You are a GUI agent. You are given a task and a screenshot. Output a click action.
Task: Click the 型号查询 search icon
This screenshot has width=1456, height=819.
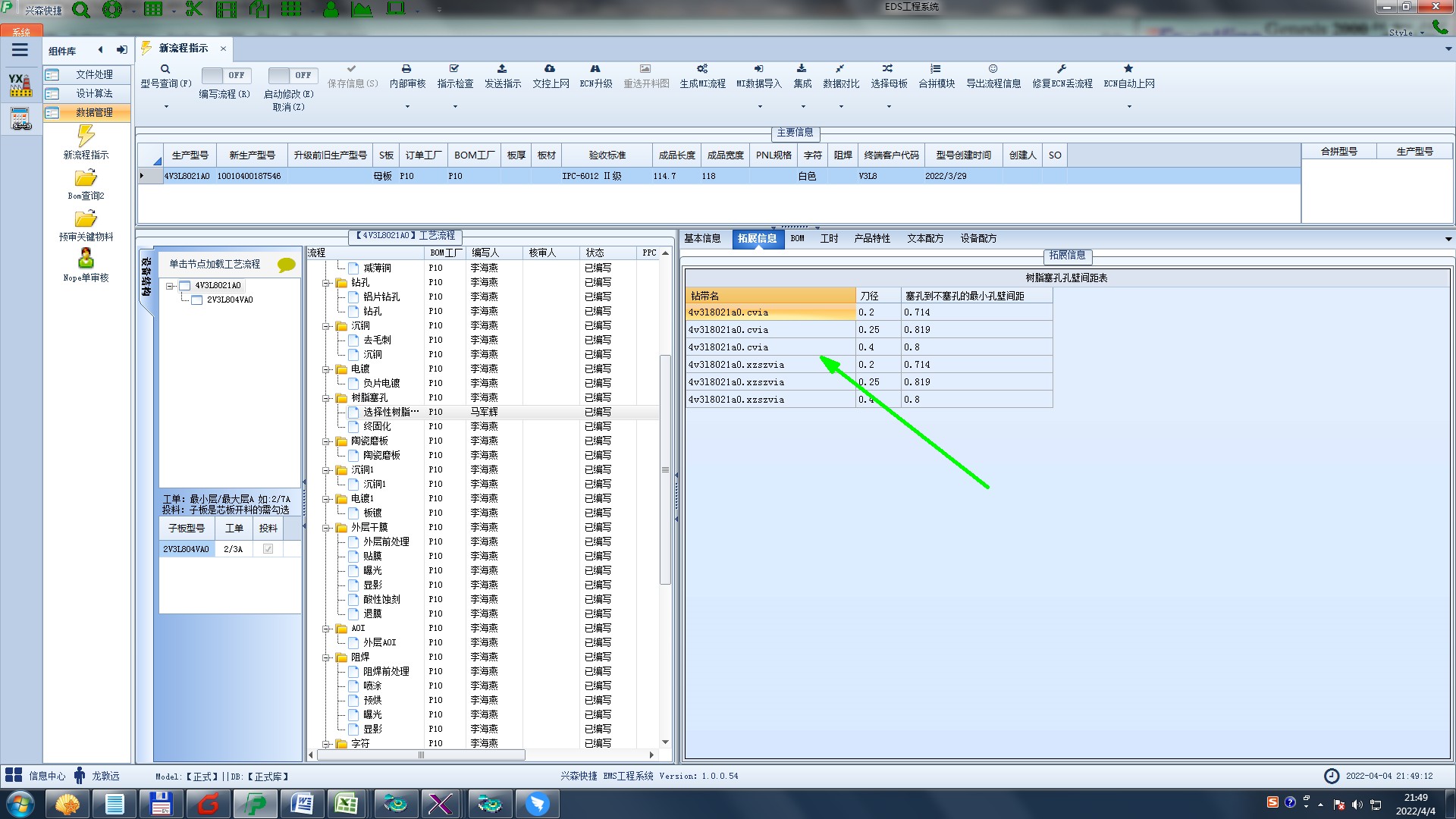165,69
